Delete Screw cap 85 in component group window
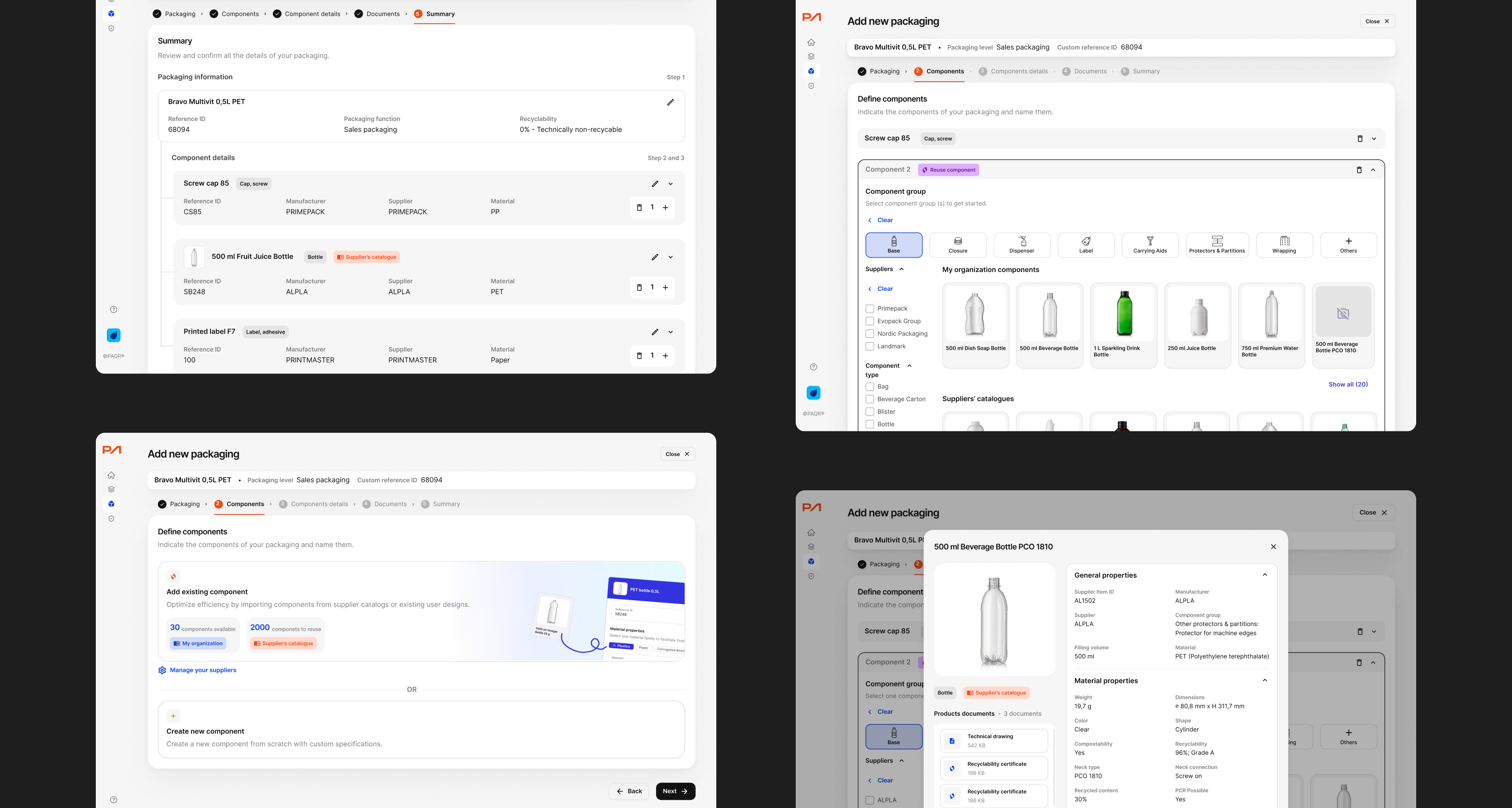Viewport: 1512px width, 808px height. (1360, 139)
